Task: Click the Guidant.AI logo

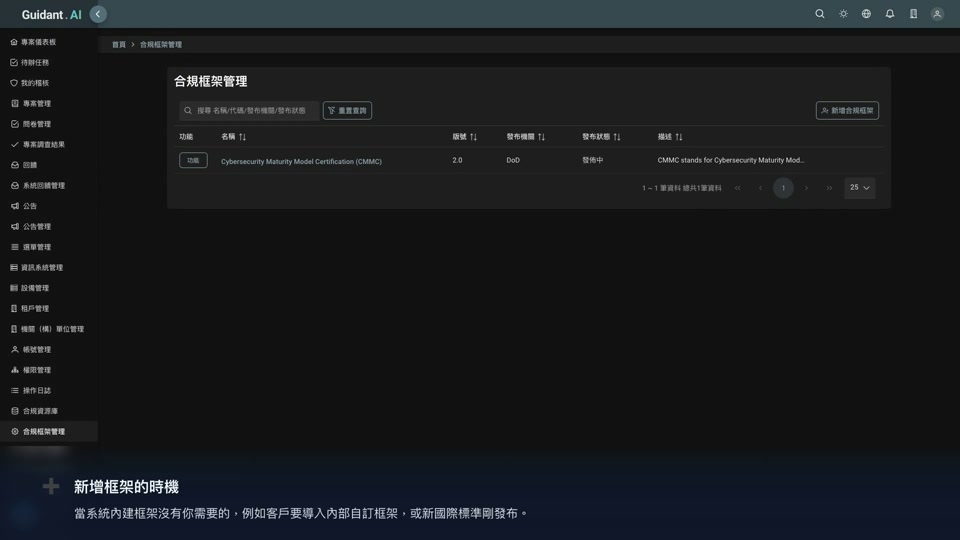Action: point(51,15)
